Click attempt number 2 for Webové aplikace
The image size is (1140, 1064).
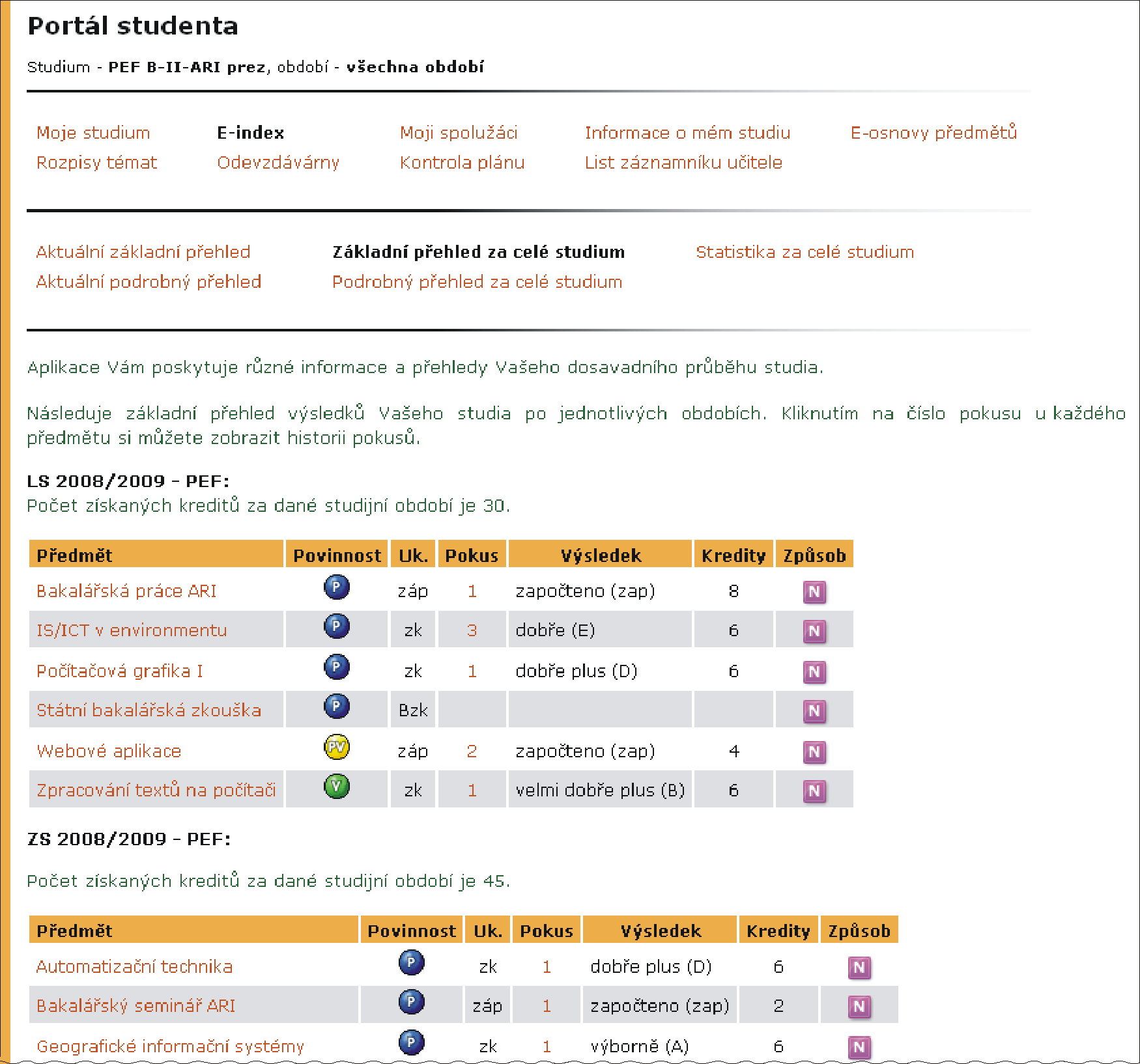472,751
